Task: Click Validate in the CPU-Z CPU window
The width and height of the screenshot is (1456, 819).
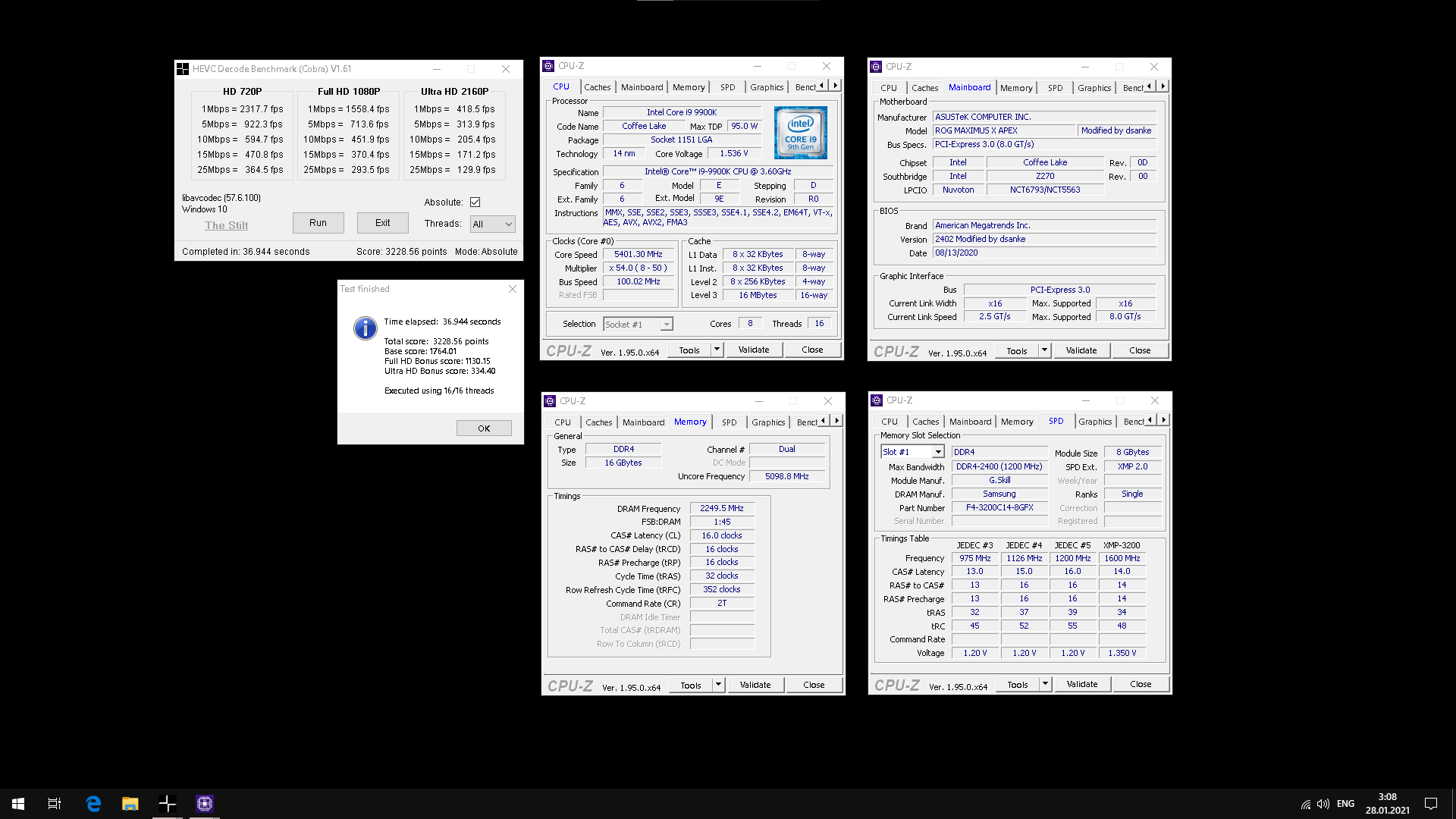Action: pyautogui.click(x=754, y=350)
